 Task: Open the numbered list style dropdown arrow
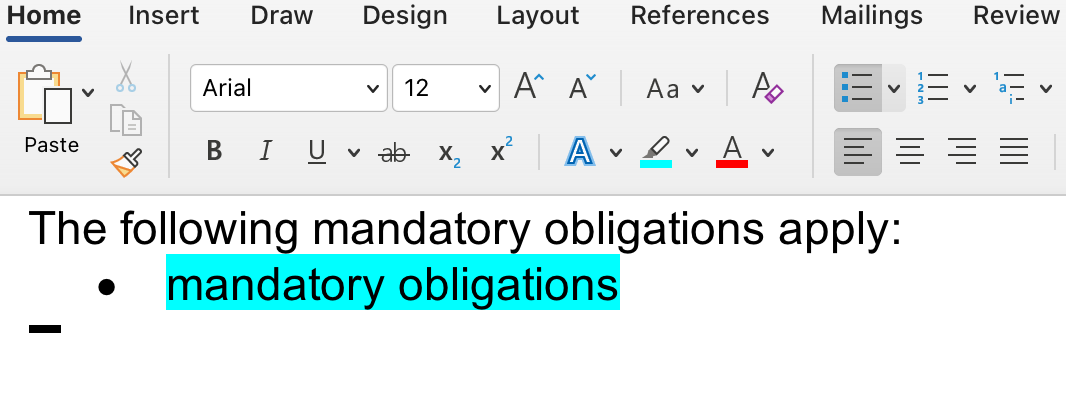pyautogui.click(x=969, y=89)
